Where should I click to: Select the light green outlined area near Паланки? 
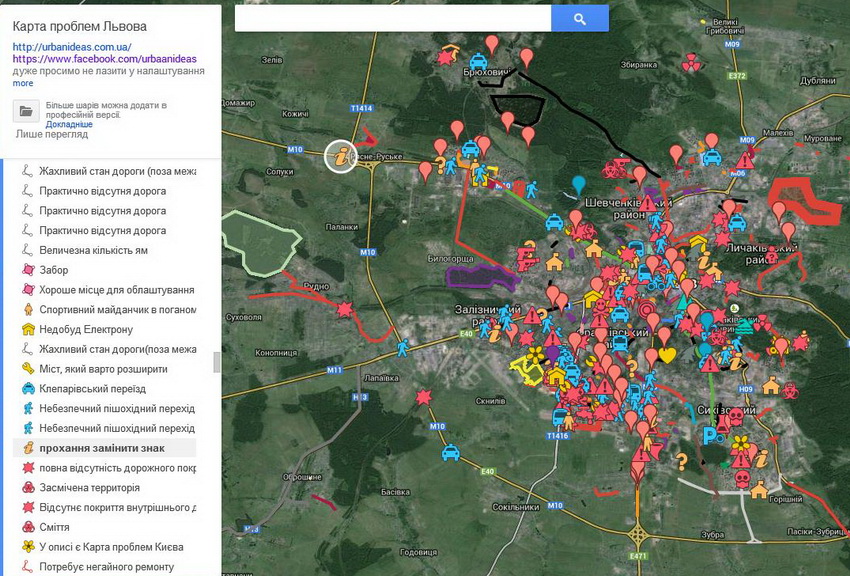tap(261, 242)
